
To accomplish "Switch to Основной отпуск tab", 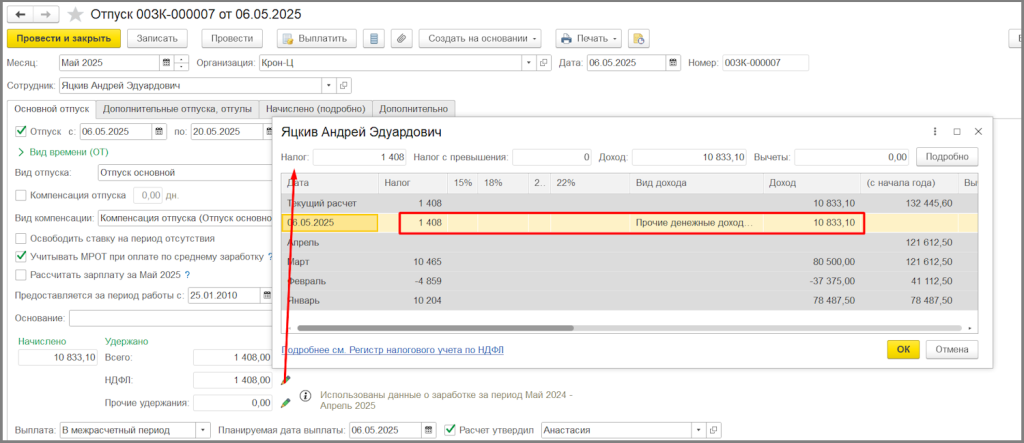I will [51, 108].
